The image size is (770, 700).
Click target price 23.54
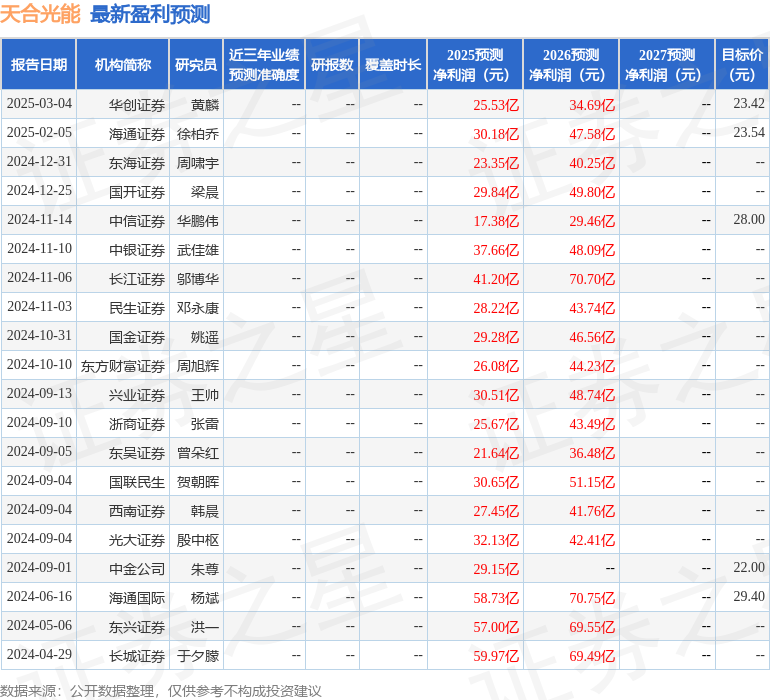pyautogui.click(x=749, y=133)
